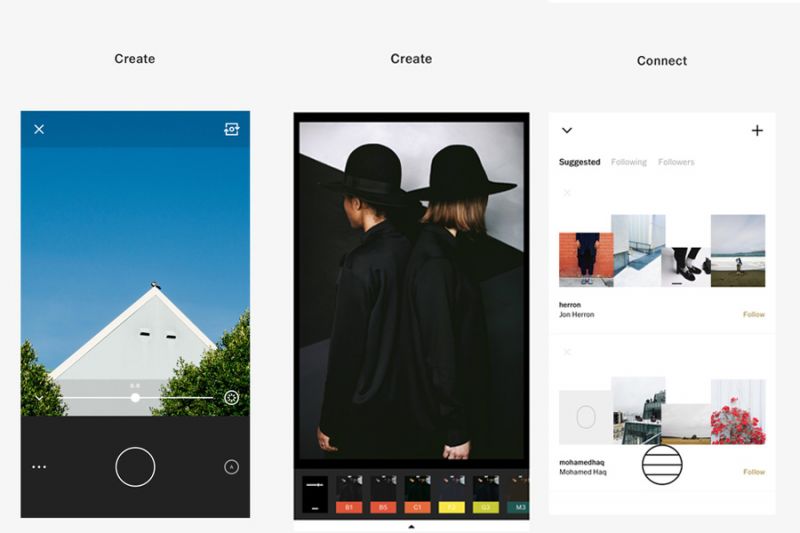Open mohamedhaq's red flowers photo
This screenshot has height=533, width=800.
coord(738,412)
